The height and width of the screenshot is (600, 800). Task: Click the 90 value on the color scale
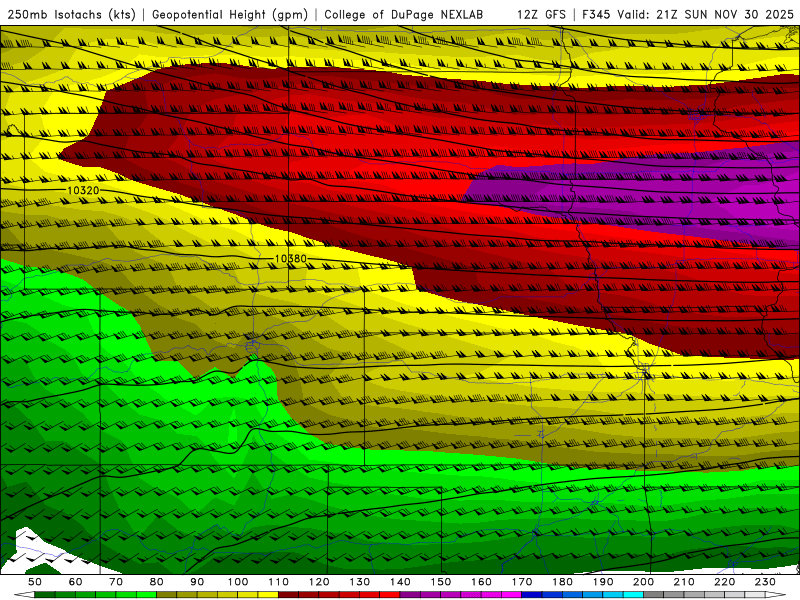197,582
